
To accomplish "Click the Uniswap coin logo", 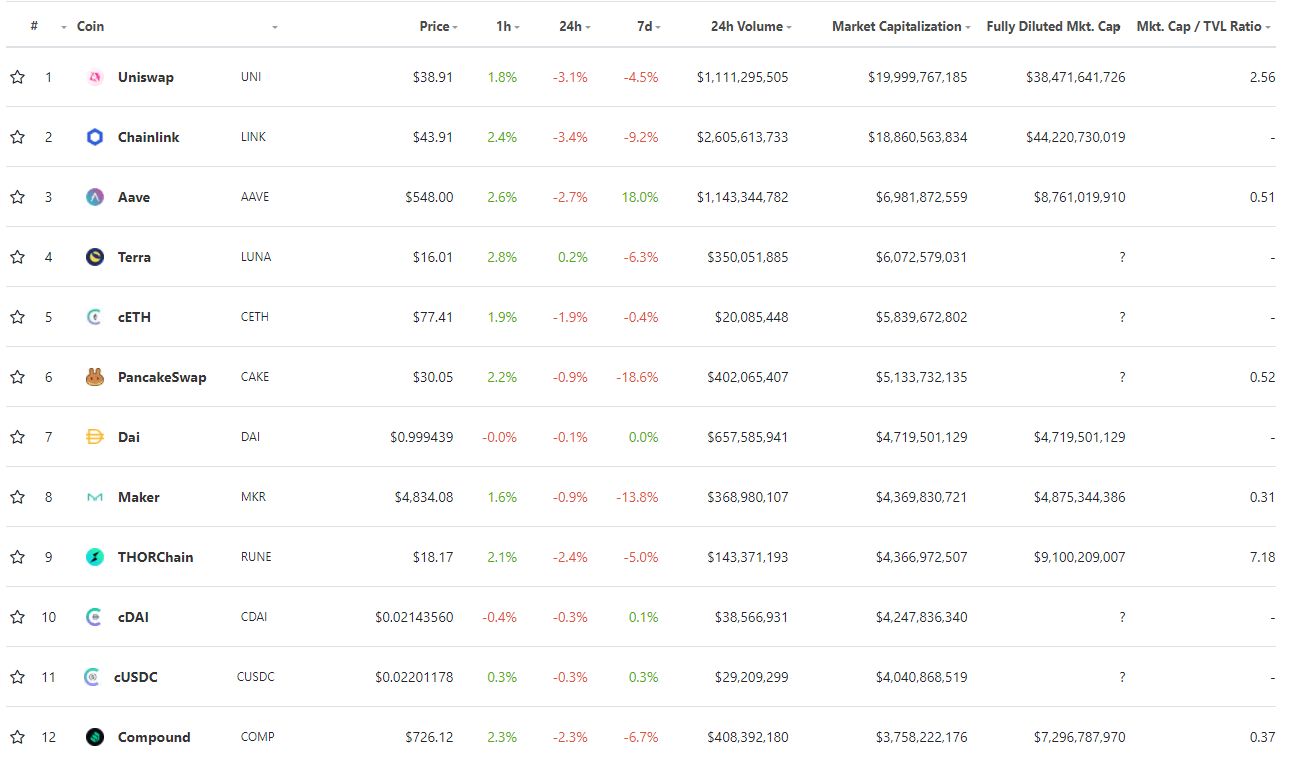I will tap(95, 77).
